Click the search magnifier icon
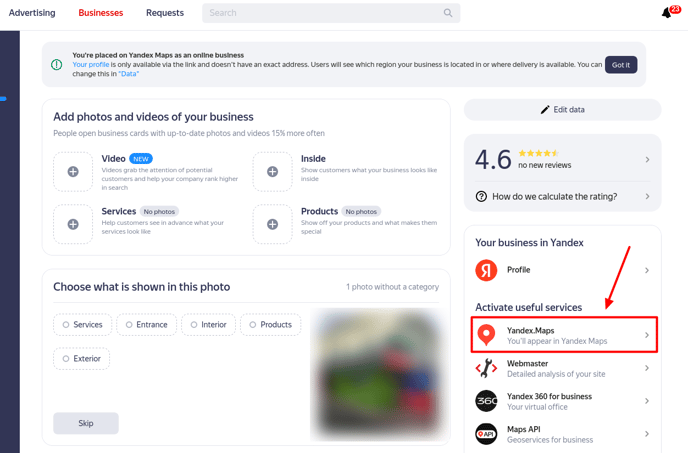The width and height of the screenshot is (688, 453). 448,13
